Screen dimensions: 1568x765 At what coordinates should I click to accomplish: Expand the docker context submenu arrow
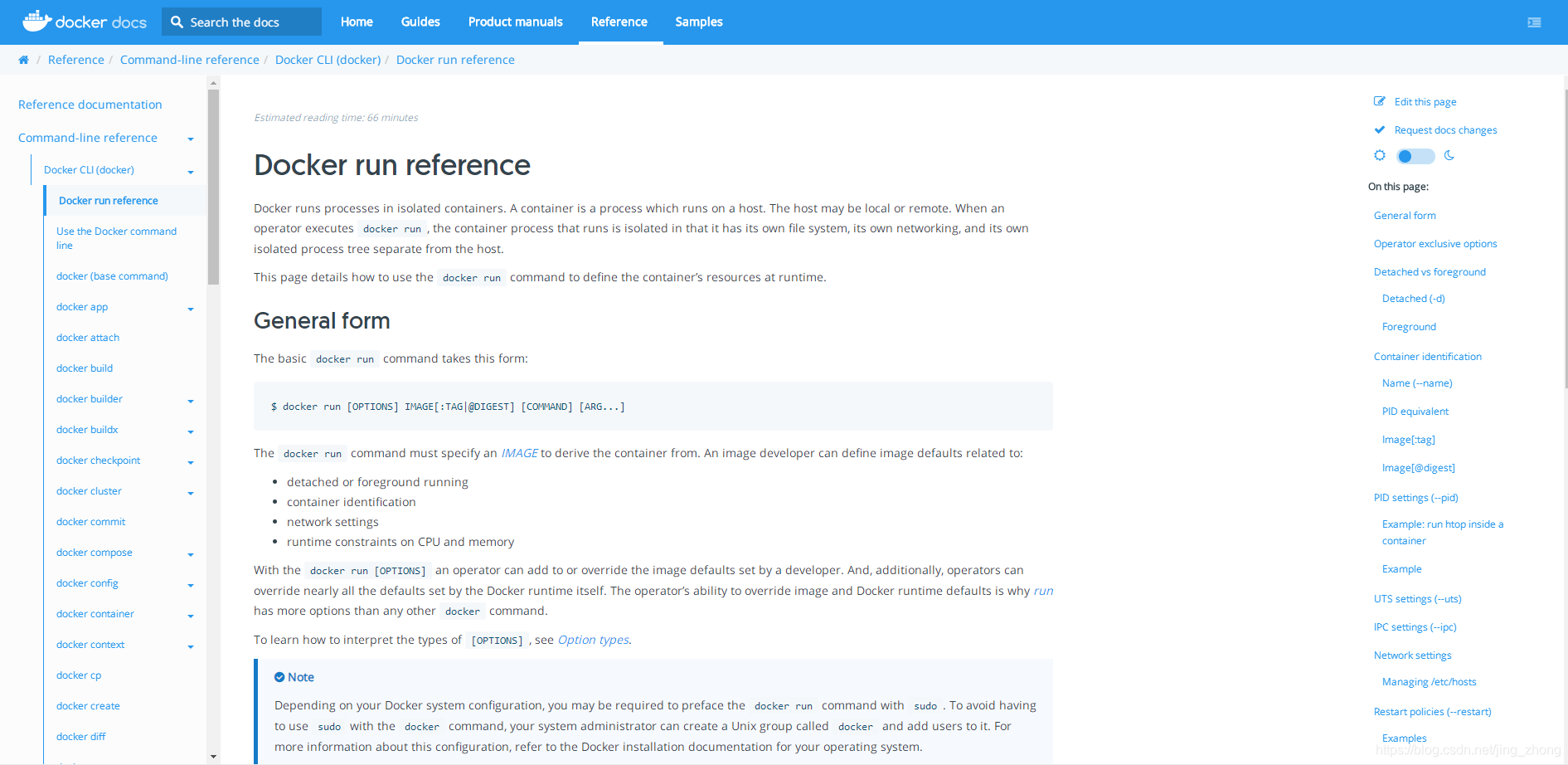tap(191, 647)
